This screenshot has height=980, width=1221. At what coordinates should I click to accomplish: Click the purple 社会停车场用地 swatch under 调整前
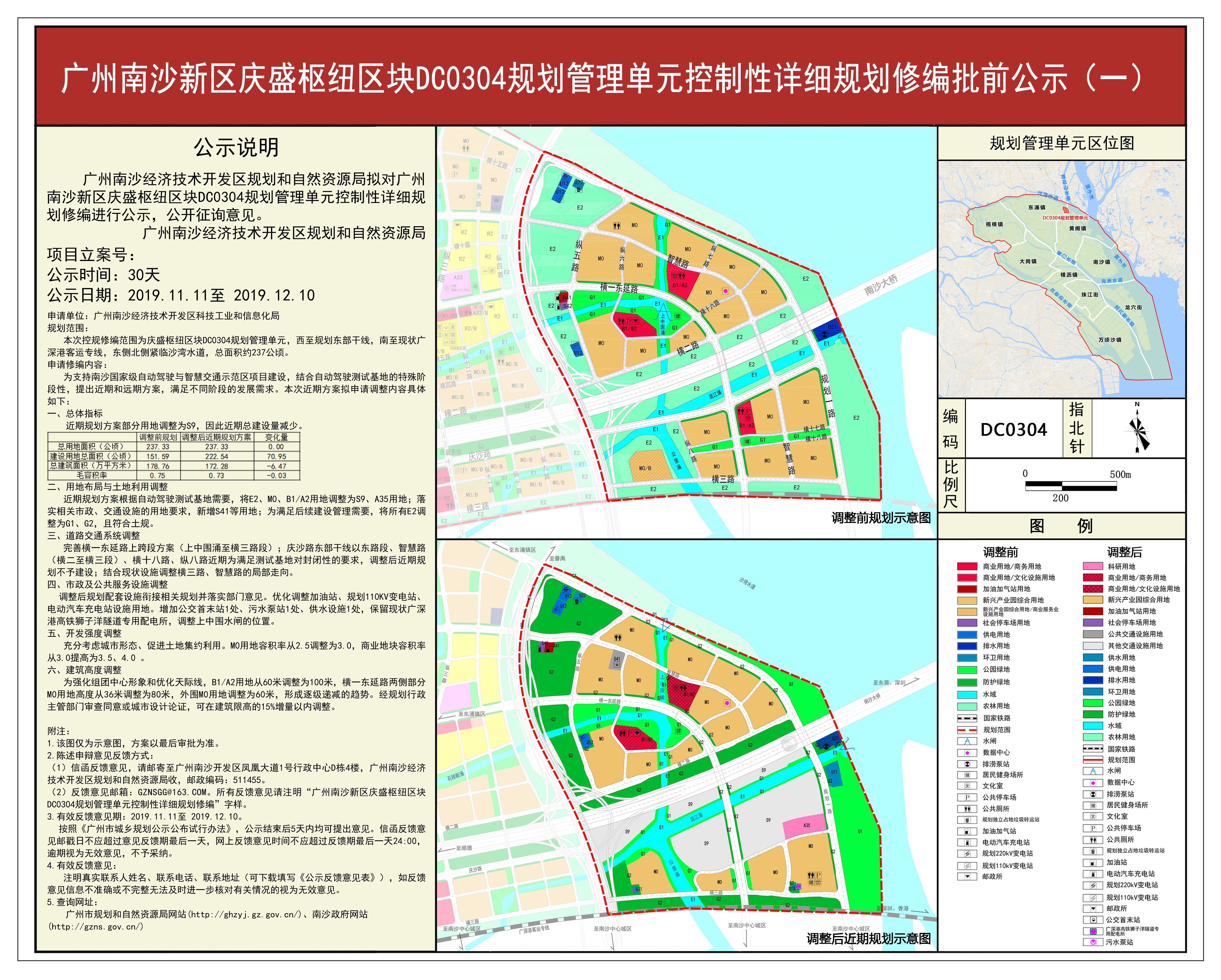[x=967, y=623]
